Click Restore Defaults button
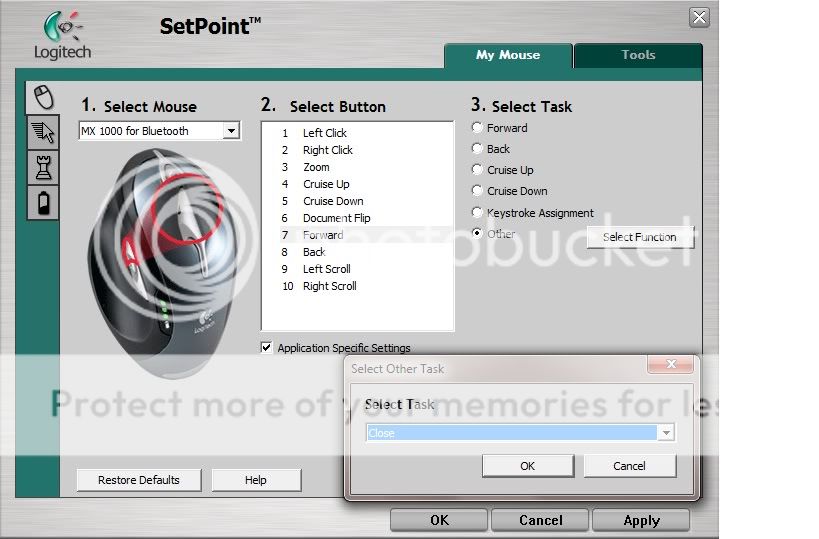Image resolution: width=819 pixels, height=539 pixels. pos(139,480)
